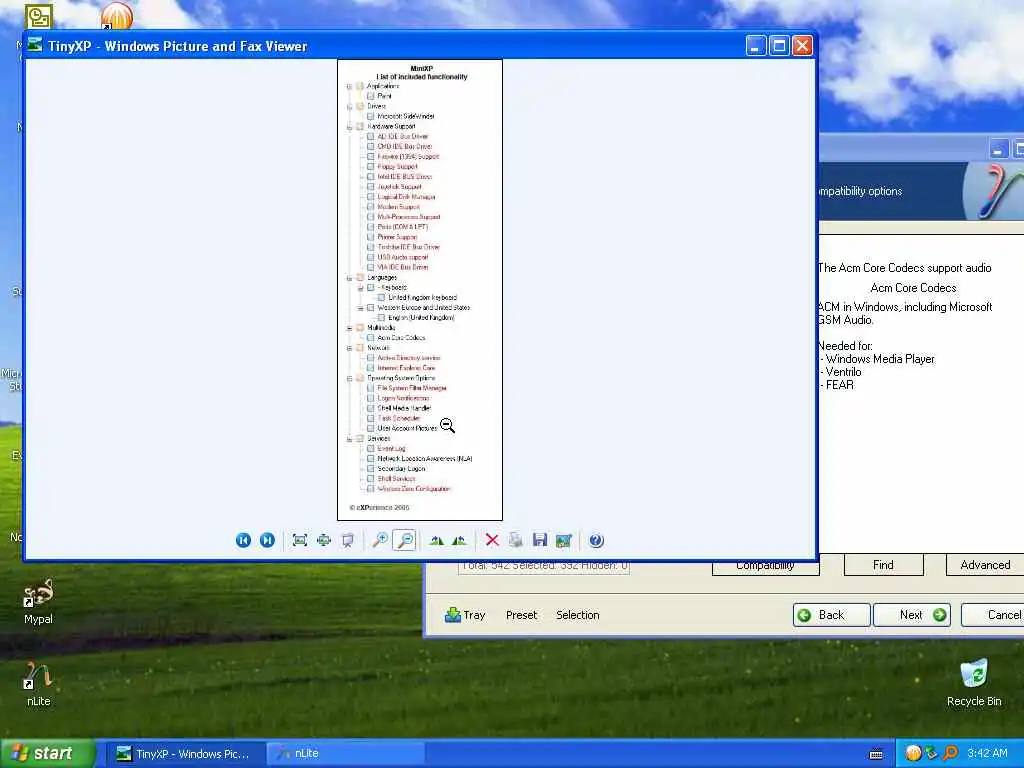Maximize the Picture and Fax Viewer window

[x=779, y=46]
